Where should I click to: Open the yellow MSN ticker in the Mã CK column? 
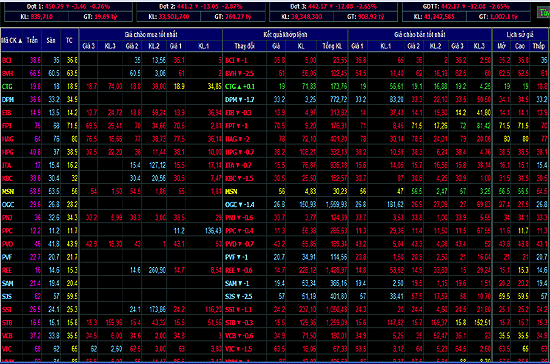[x=8, y=191]
